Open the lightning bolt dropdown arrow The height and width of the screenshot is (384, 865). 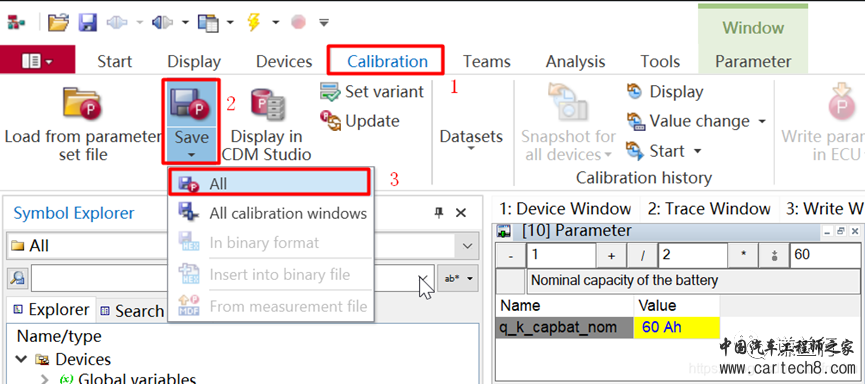275,23
